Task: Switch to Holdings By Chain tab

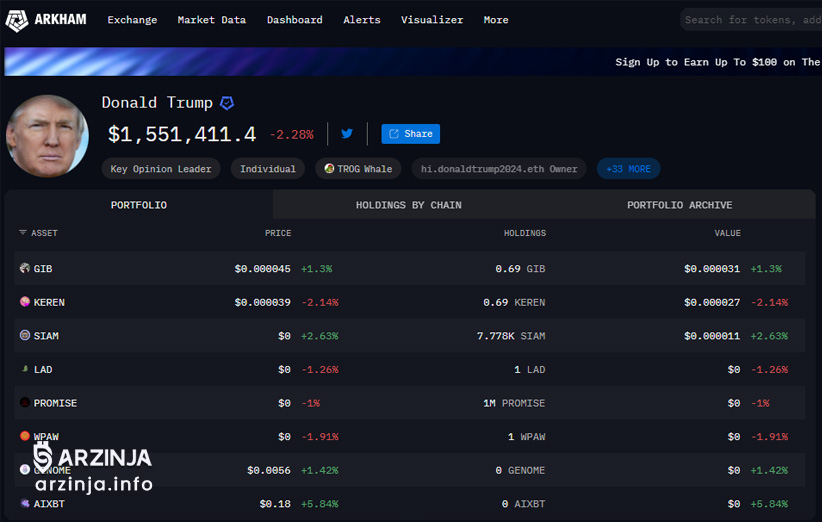Action: pos(409,205)
